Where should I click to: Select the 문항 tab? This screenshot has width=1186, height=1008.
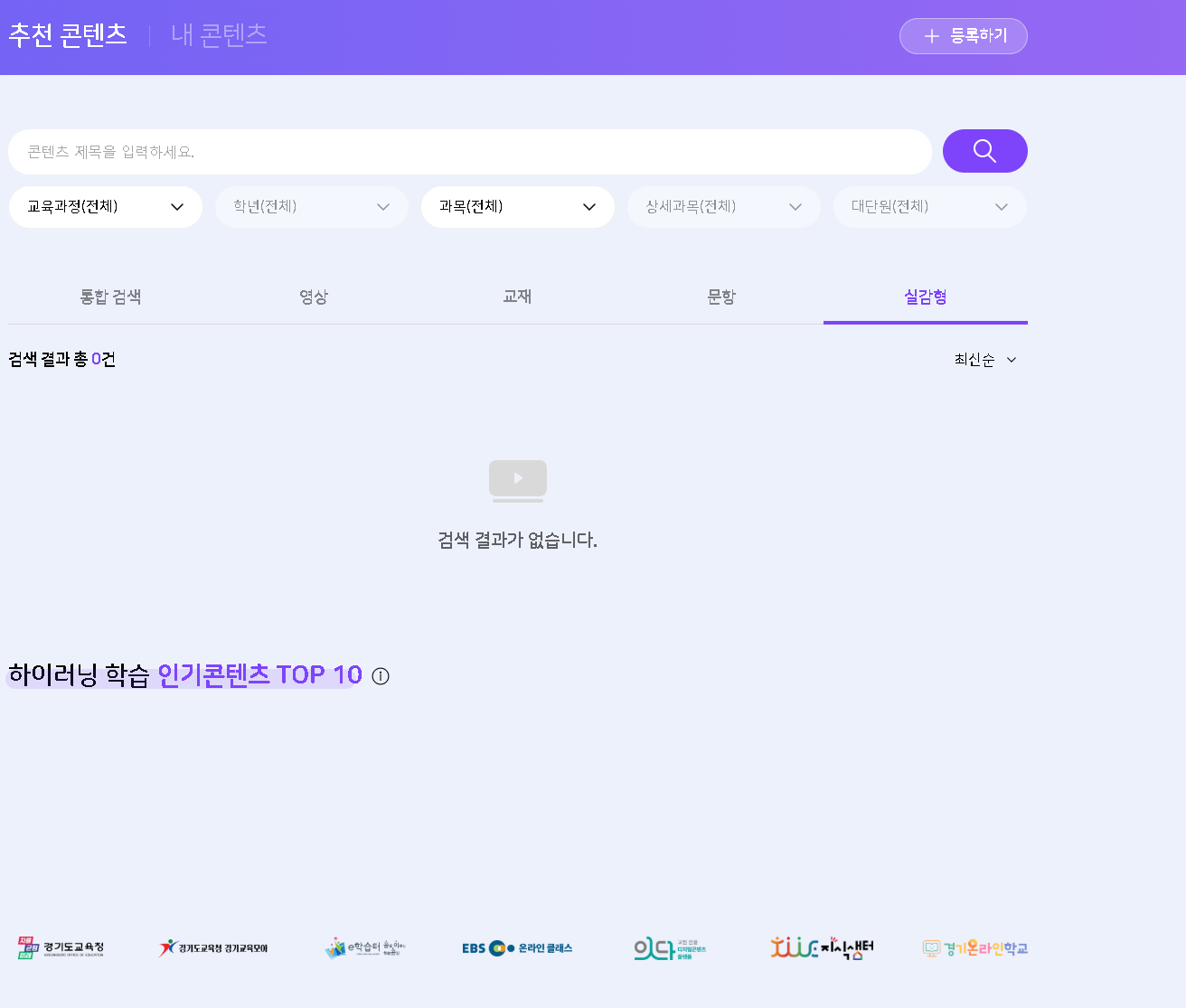click(x=721, y=297)
